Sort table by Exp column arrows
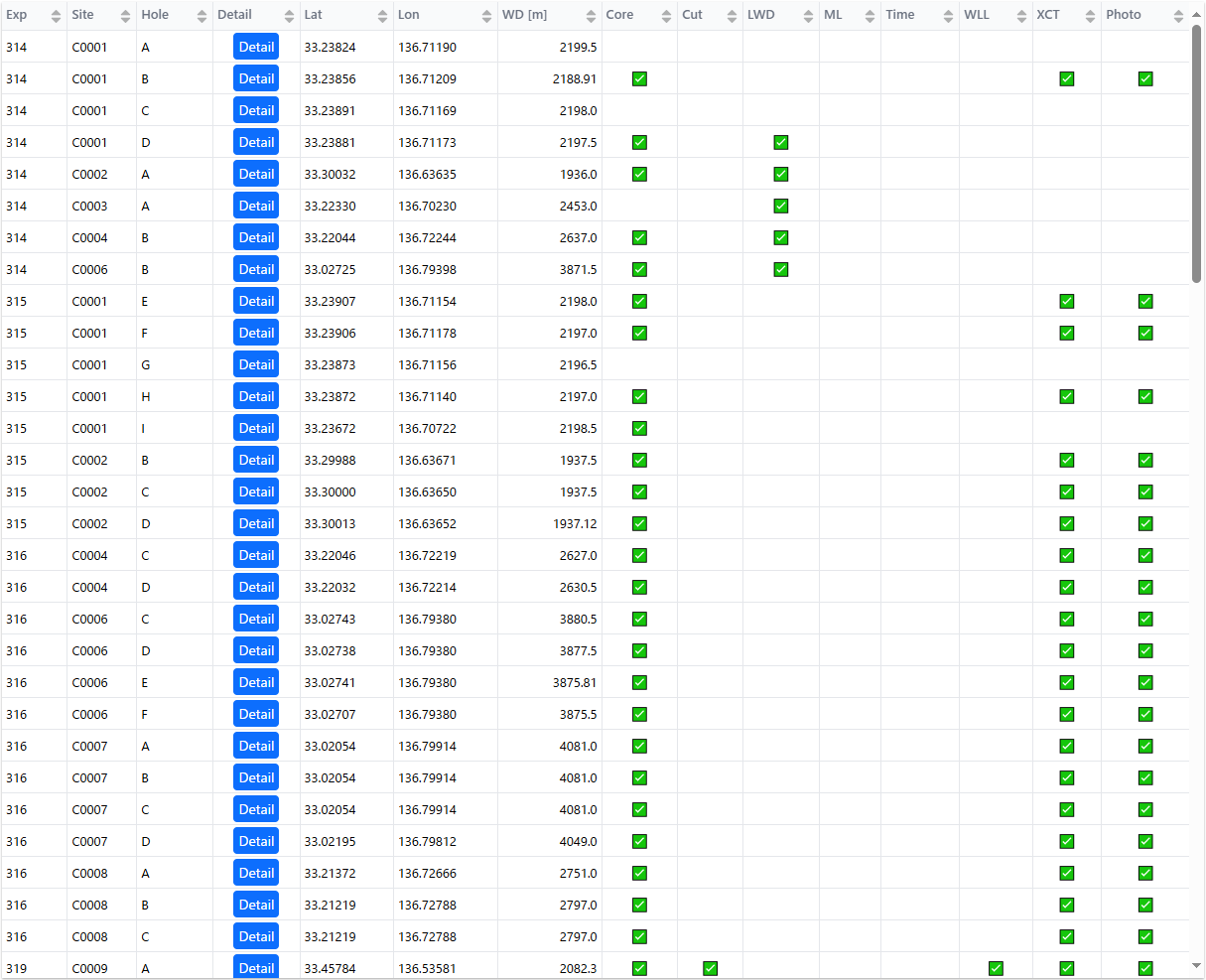This screenshot has width=1206, height=980. [x=56, y=16]
